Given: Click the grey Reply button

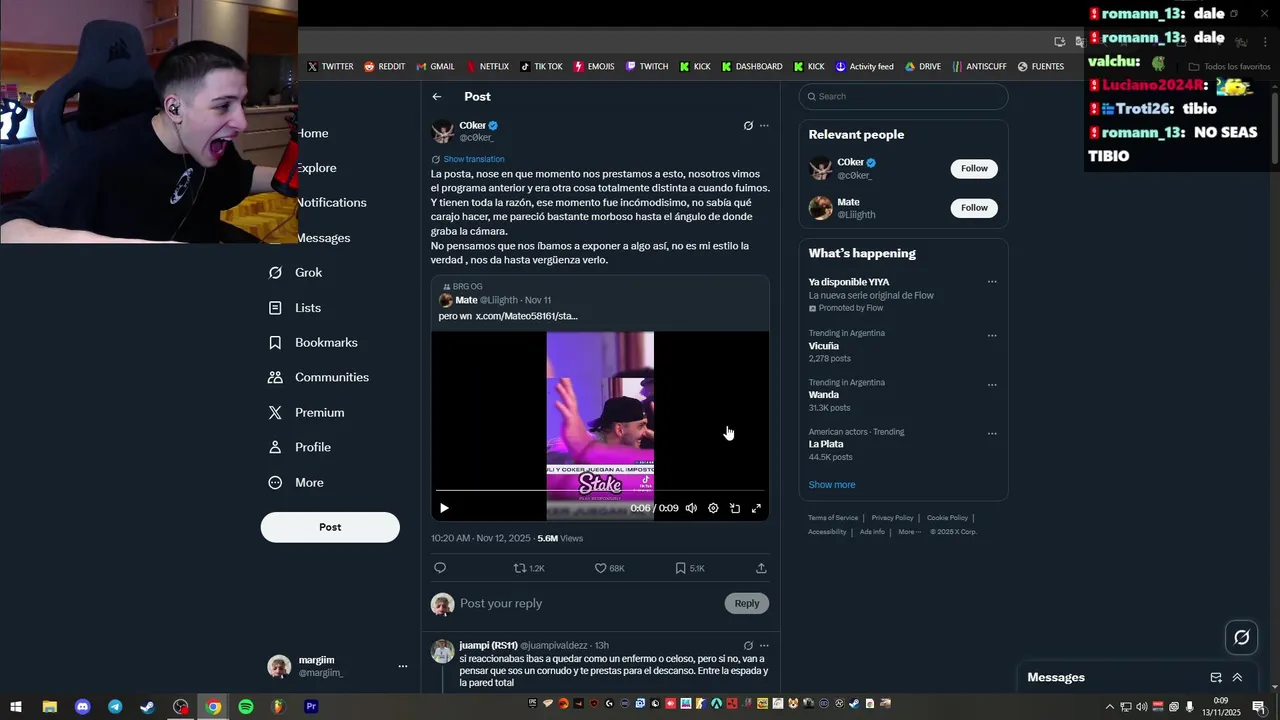Looking at the screenshot, I should (x=747, y=603).
